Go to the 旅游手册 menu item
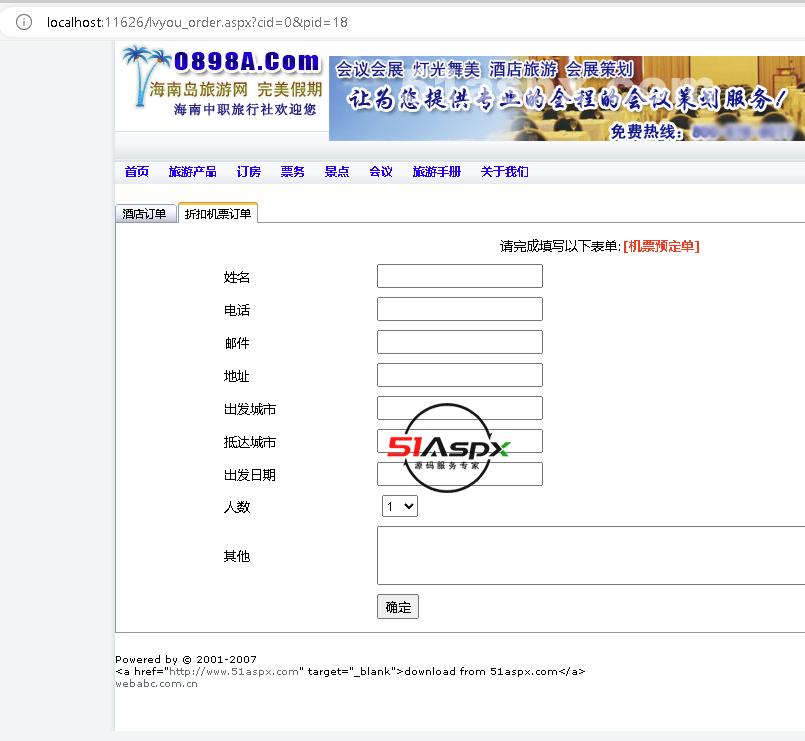 click(x=437, y=172)
